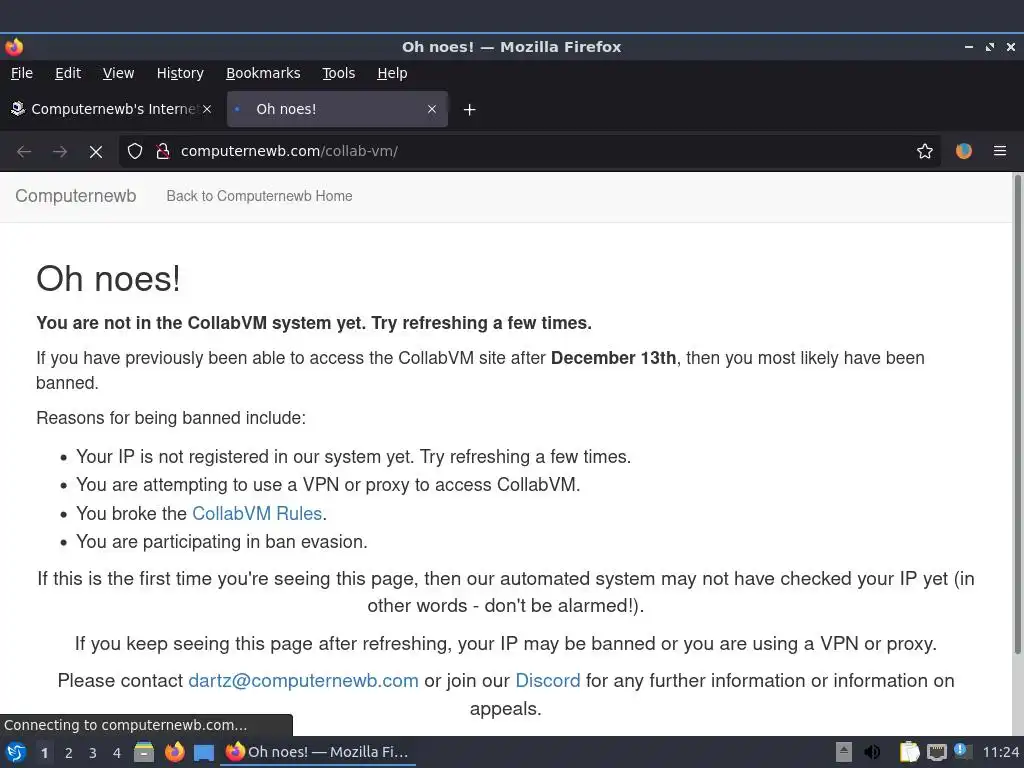Click the 'Oh noes!' page heading

click(x=108, y=279)
